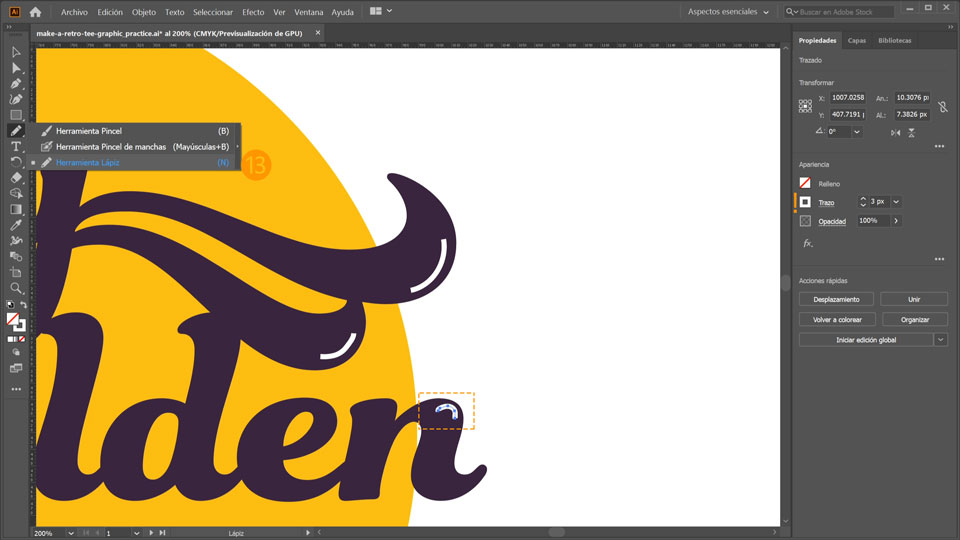Show more Transformar options
This screenshot has height=540, width=960.
pyautogui.click(x=940, y=146)
